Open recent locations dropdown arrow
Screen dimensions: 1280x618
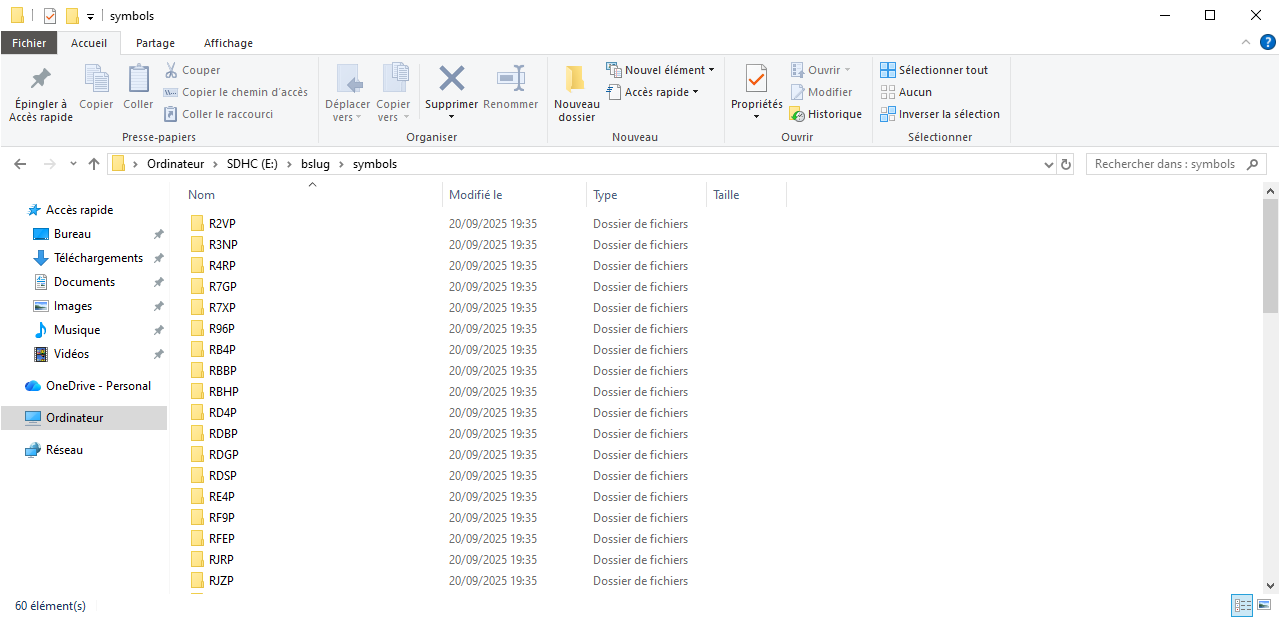(73, 164)
